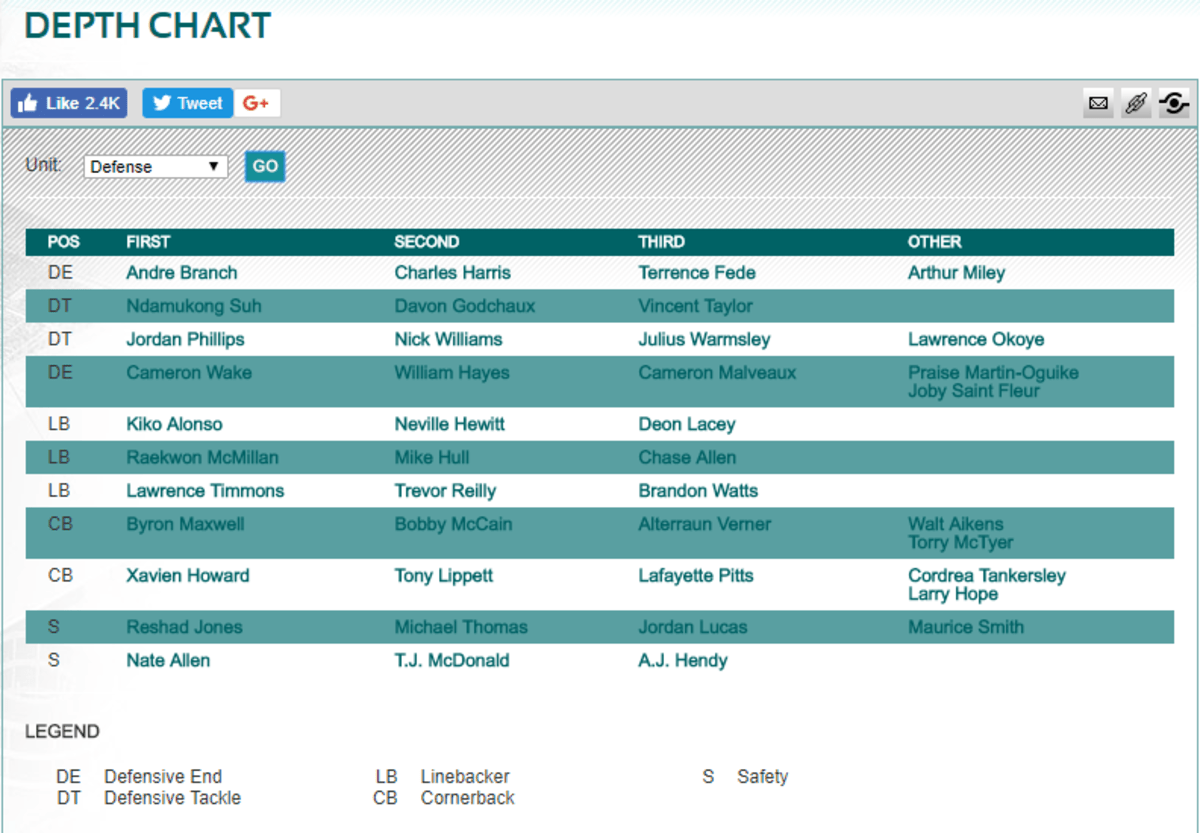The width and height of the screenshot is (1200, 833).
Task: Click Terrence Fede in the third column
Action: coord(697,273)
